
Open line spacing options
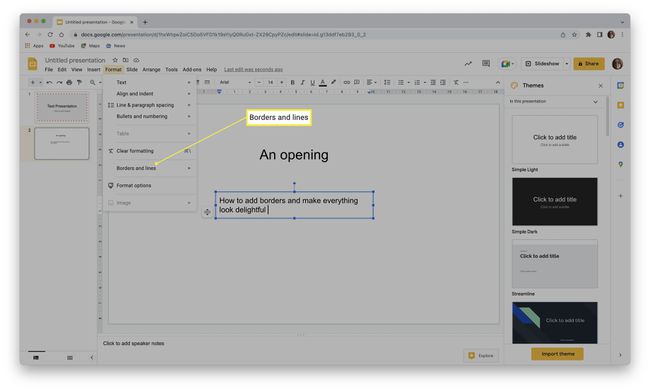point(387,83)
